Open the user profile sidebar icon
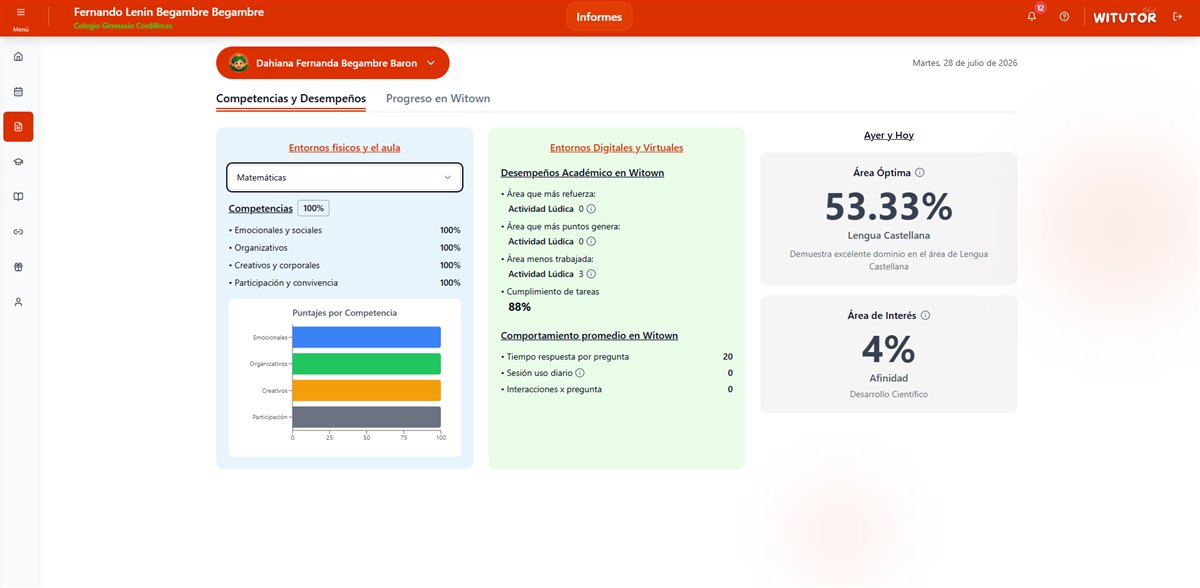 18,301
